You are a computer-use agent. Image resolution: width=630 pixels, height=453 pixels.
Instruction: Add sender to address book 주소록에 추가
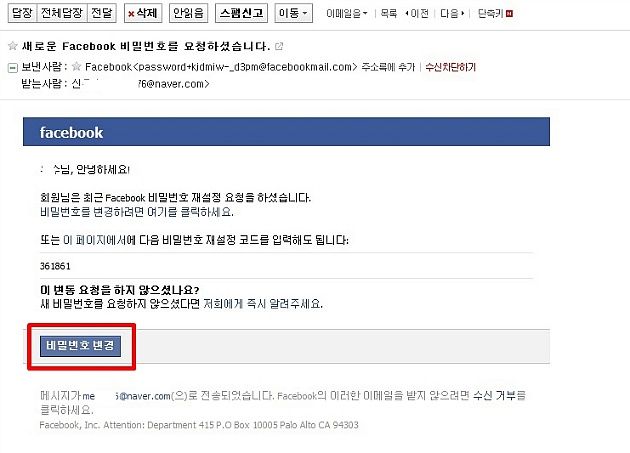point(388,67)
